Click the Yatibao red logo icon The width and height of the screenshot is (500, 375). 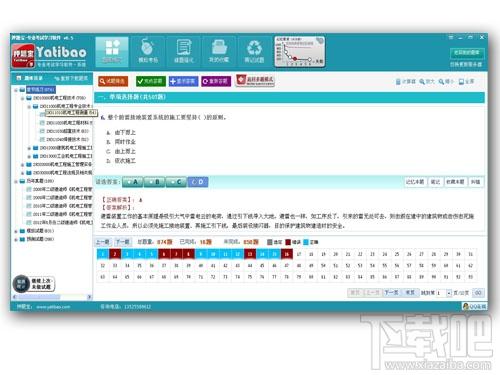tap(23, 57)
